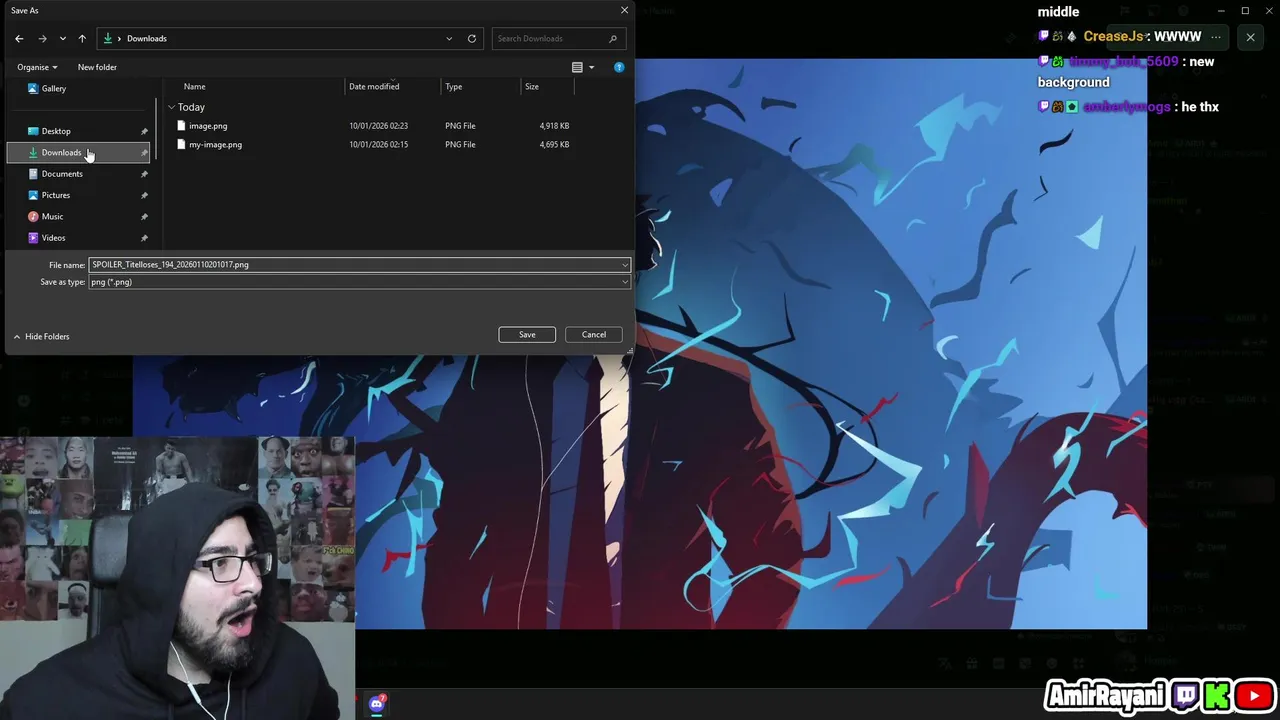Open the three-dots menu on CreaseJs message
This screenshot has width=1280, height=720.
[x=1216, y=37]
